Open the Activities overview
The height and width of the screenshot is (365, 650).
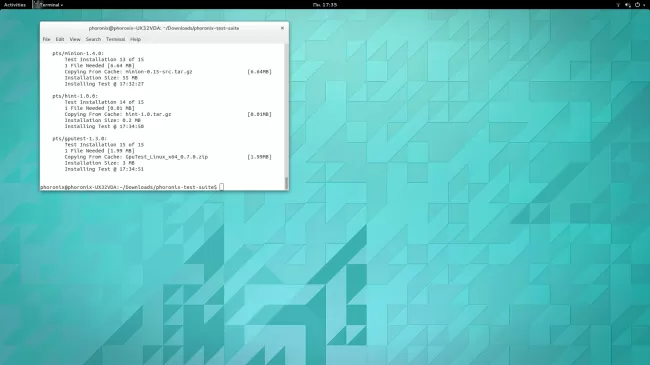tap(15, 5)
